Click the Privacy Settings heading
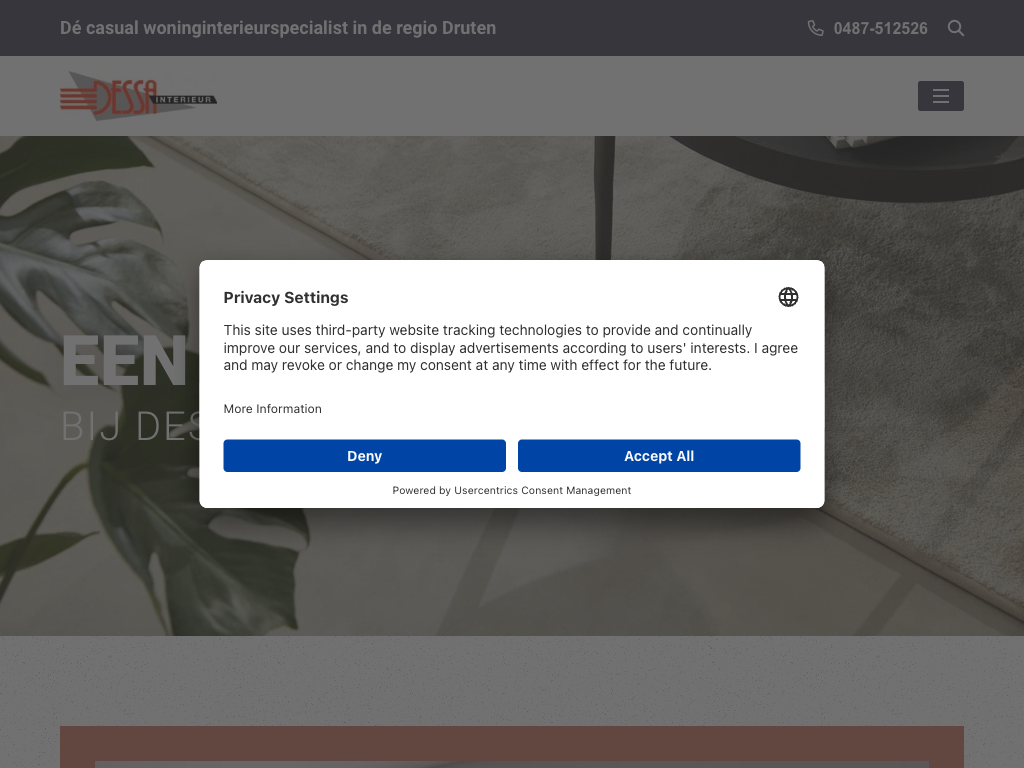 point(286,298)
